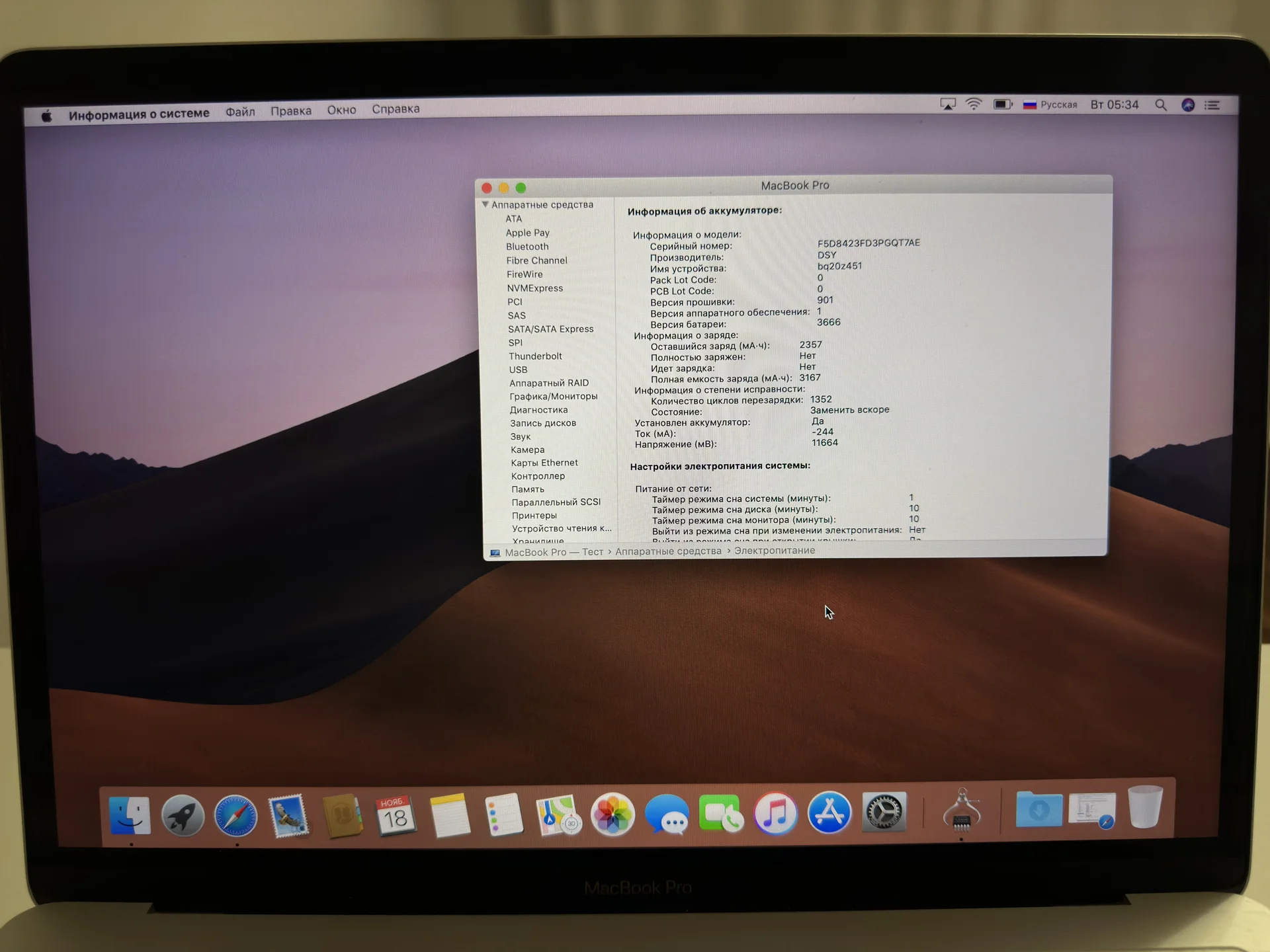Click the Заменить вскоре condition value

(x=850, y=410)
